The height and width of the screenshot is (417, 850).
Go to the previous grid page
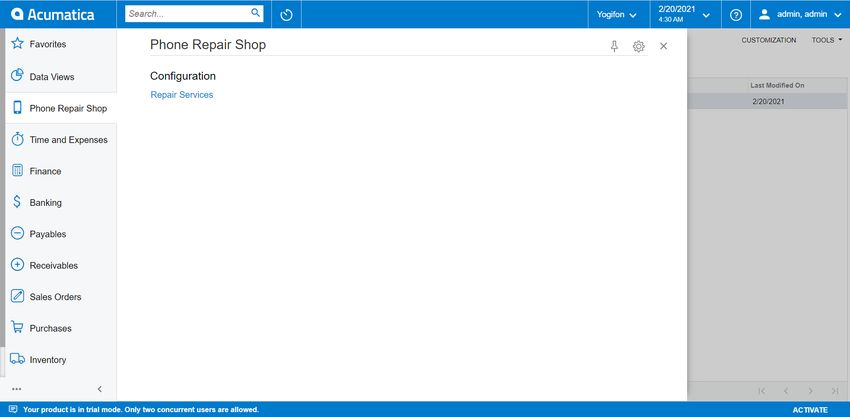click(x=786, y=390)
